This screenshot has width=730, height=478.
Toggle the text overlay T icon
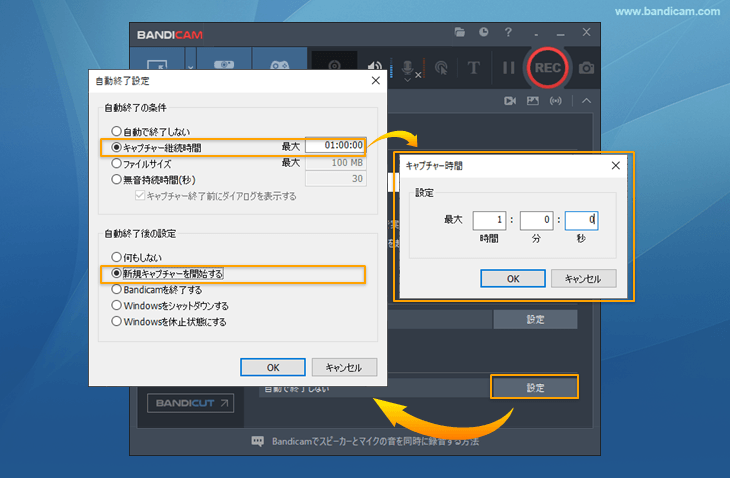coord(473,68)
